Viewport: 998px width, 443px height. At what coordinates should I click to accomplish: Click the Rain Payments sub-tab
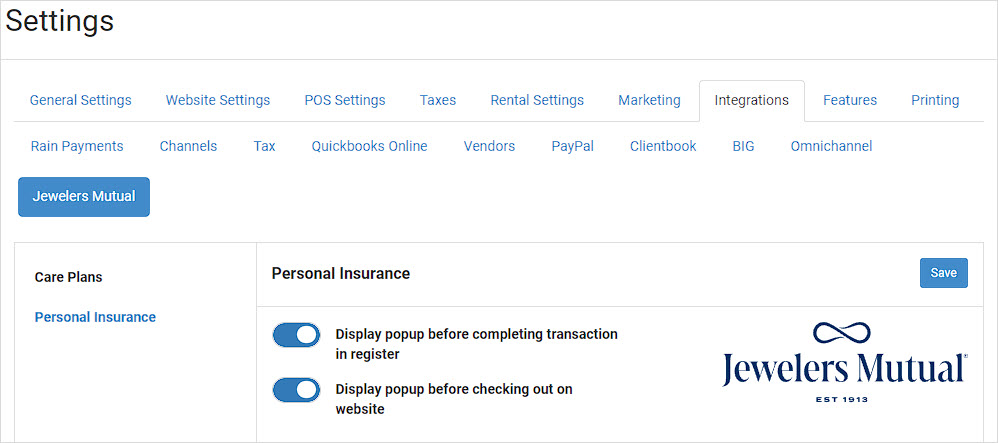point(77,146)
